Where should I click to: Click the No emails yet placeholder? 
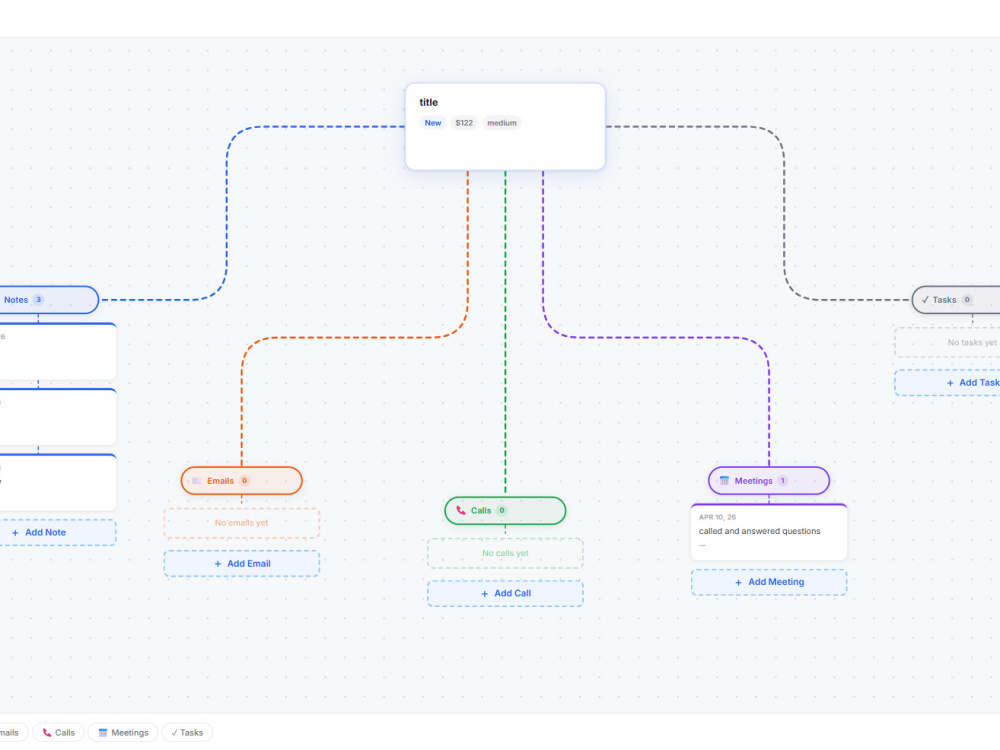(242, 523)
